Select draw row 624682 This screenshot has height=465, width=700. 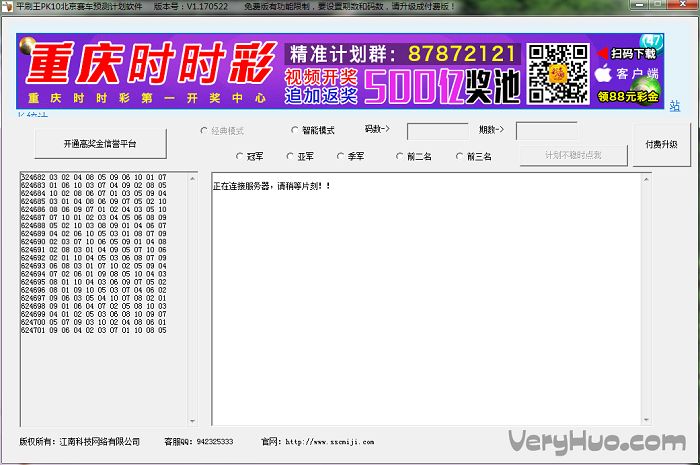click(x=93, y=177)
